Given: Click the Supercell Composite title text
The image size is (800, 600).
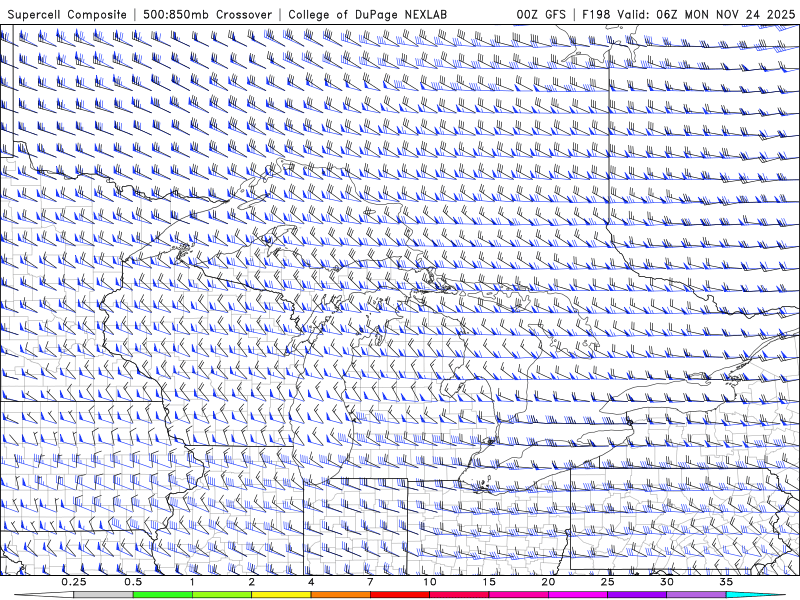Looking at the screenshot, I should point(67,14).
